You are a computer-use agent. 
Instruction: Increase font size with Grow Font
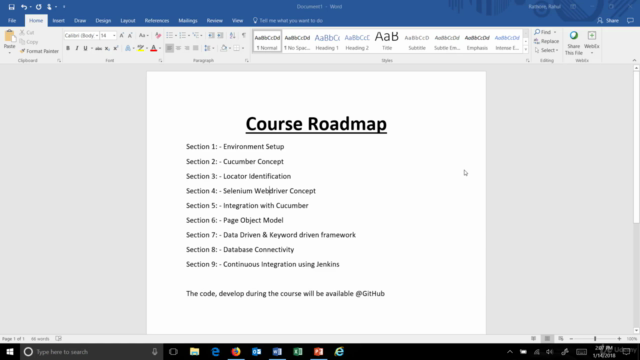click(122, 36)
